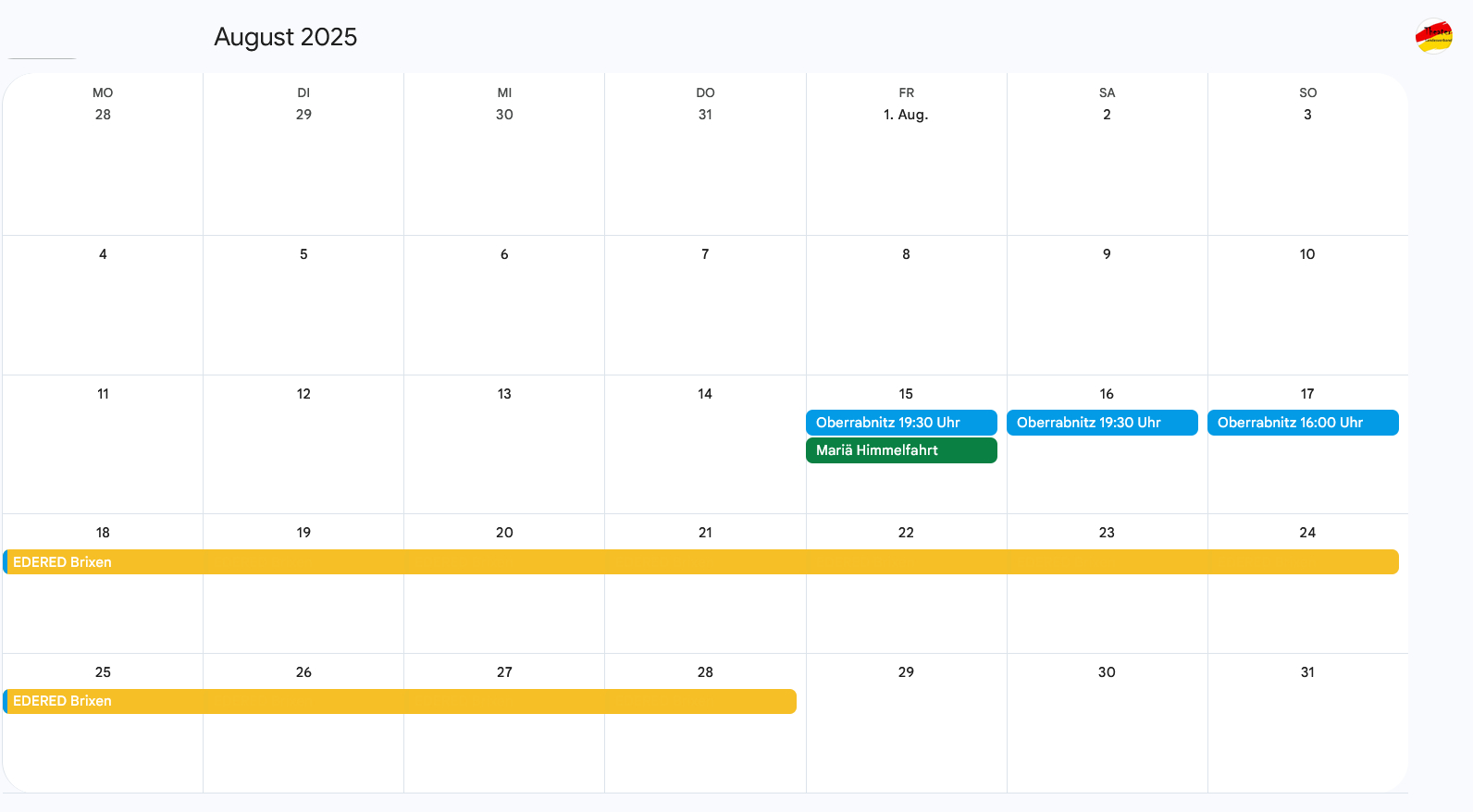Select the date 17
Screen dimensions: 1473x812
[x=1307, y=394]
